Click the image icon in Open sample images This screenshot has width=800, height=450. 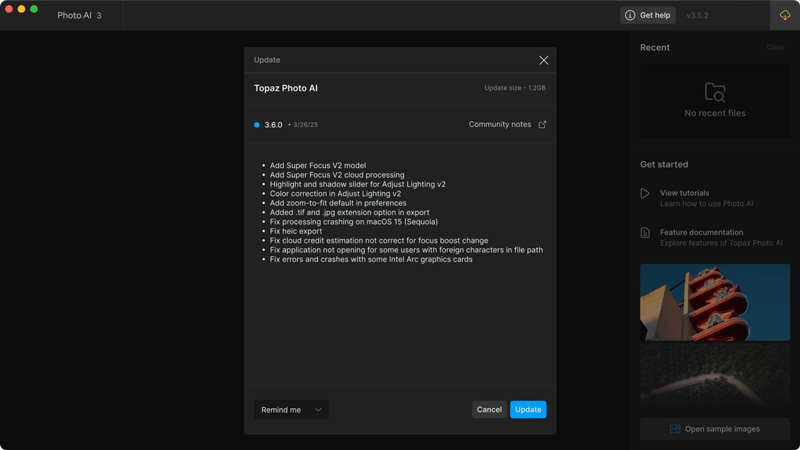point(675,429)
